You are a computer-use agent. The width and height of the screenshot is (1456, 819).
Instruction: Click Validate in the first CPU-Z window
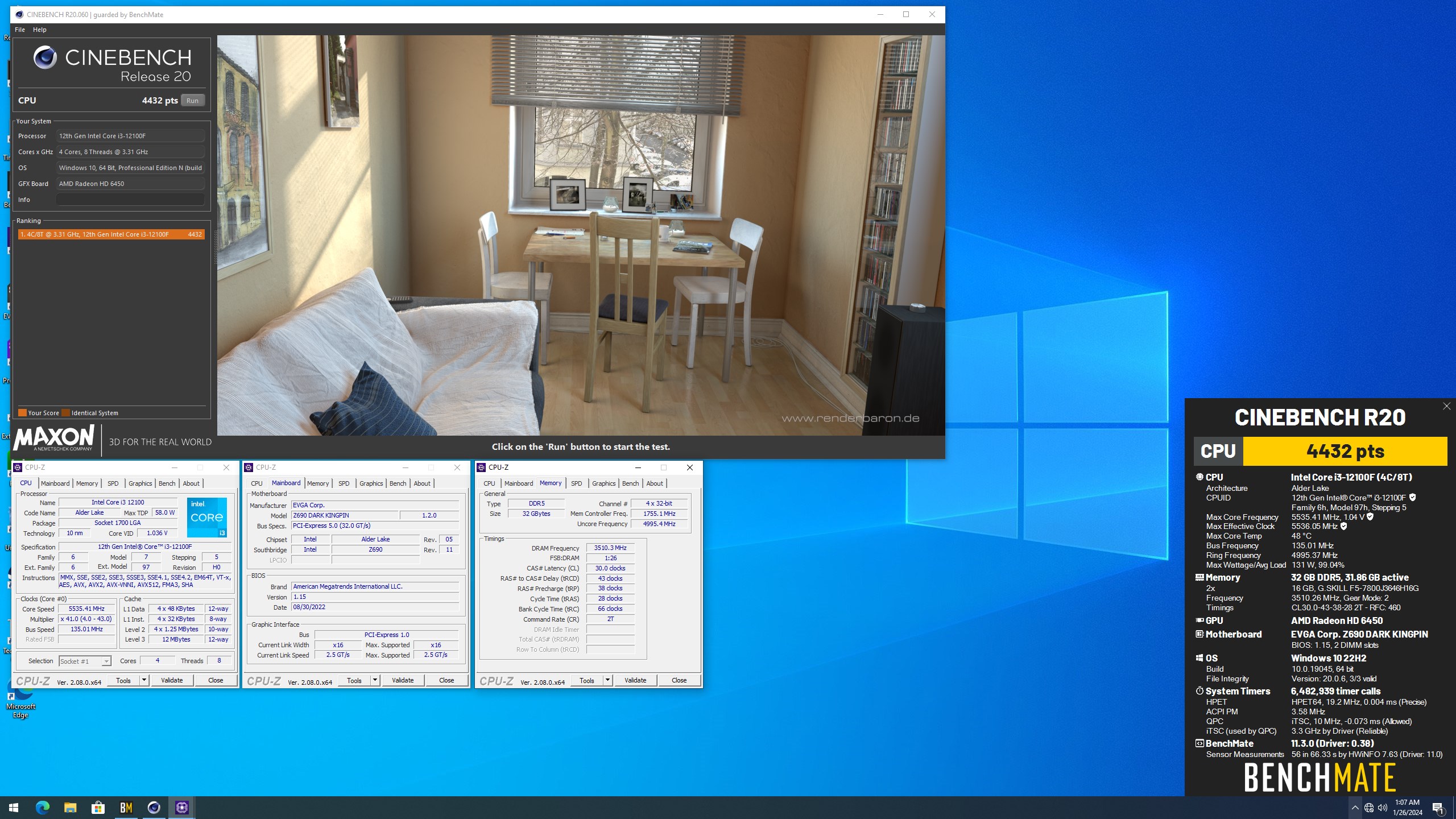tap(172, 680)
